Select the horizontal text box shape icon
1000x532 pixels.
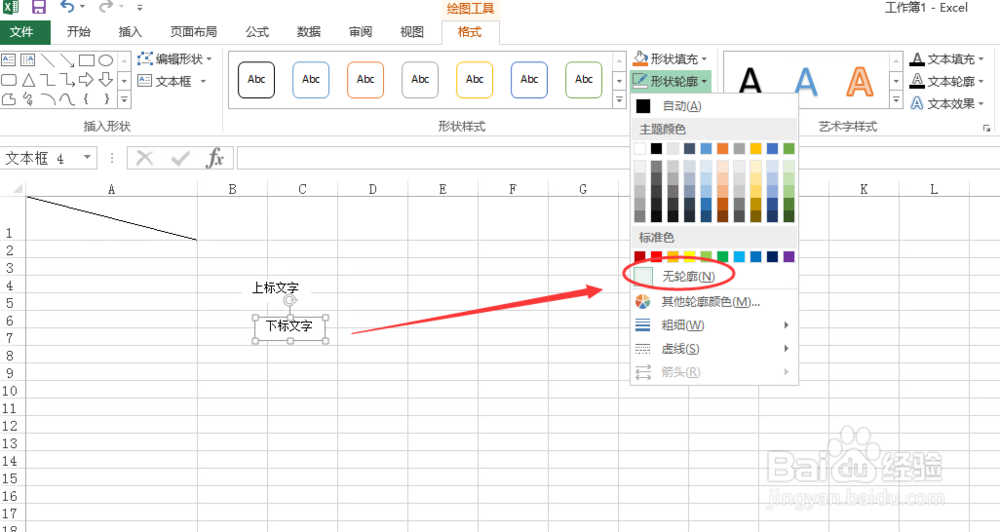[8, 60]
